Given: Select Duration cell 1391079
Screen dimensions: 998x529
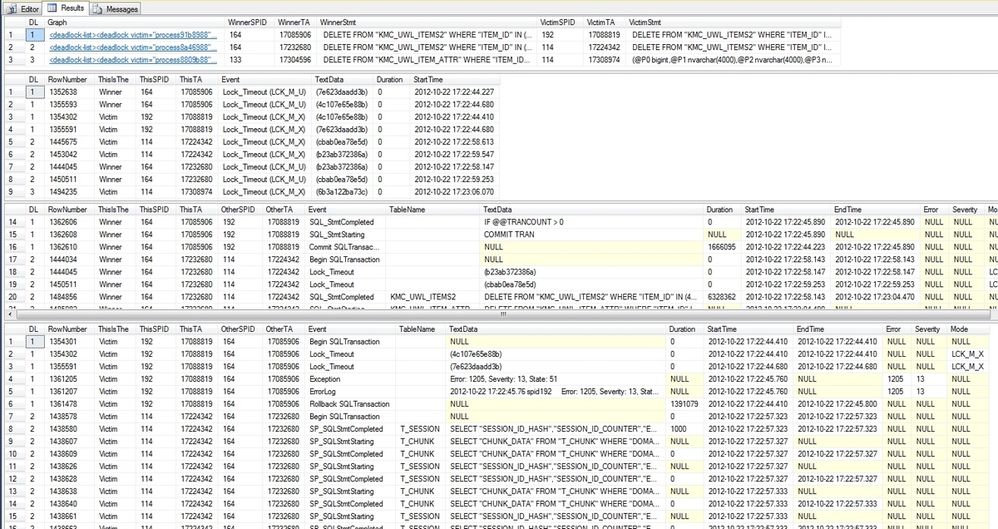Looking at the screenshot, I should tap(685, 404).
